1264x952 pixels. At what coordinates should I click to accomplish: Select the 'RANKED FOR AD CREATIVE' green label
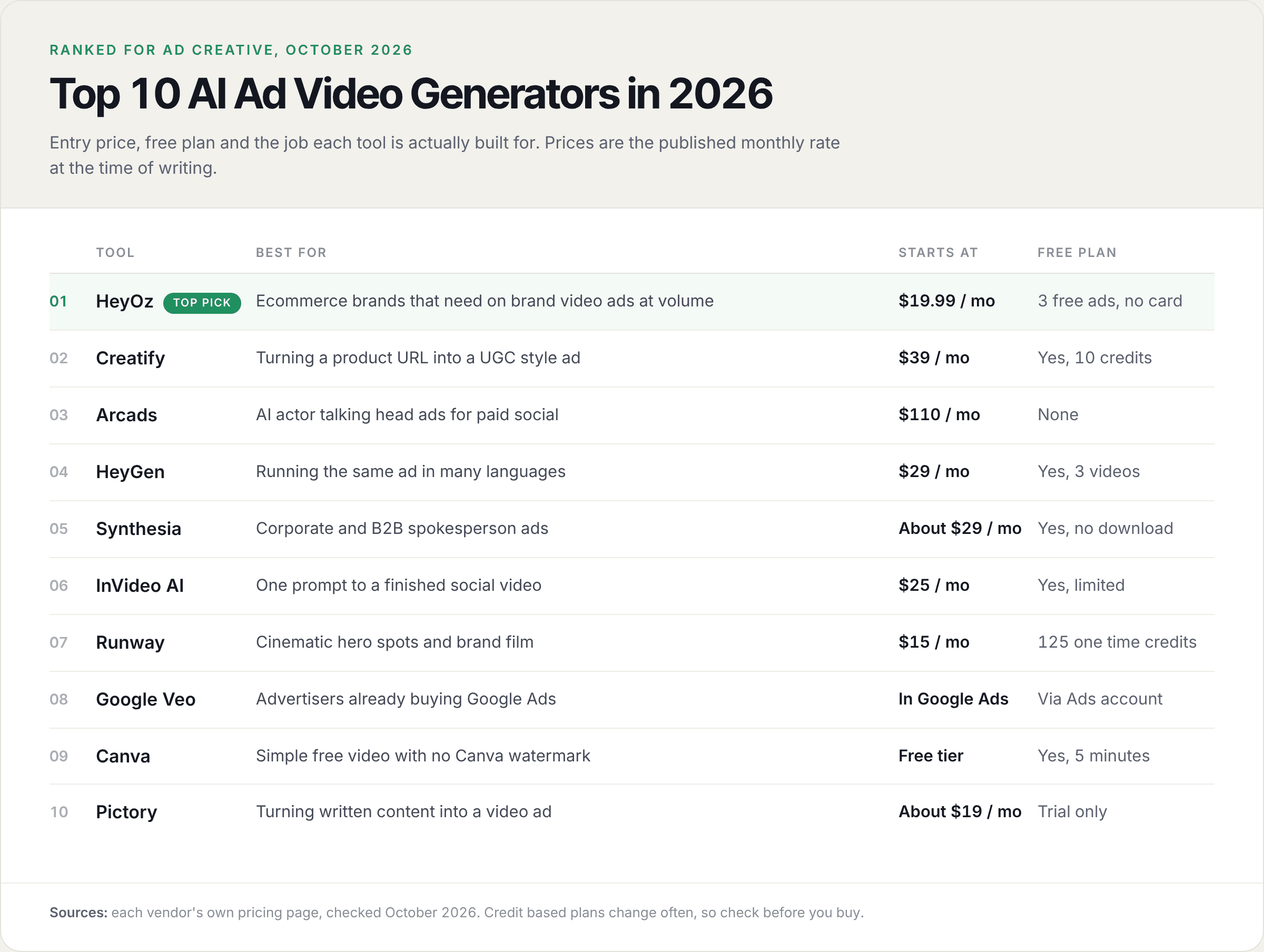tap(231, 49)
